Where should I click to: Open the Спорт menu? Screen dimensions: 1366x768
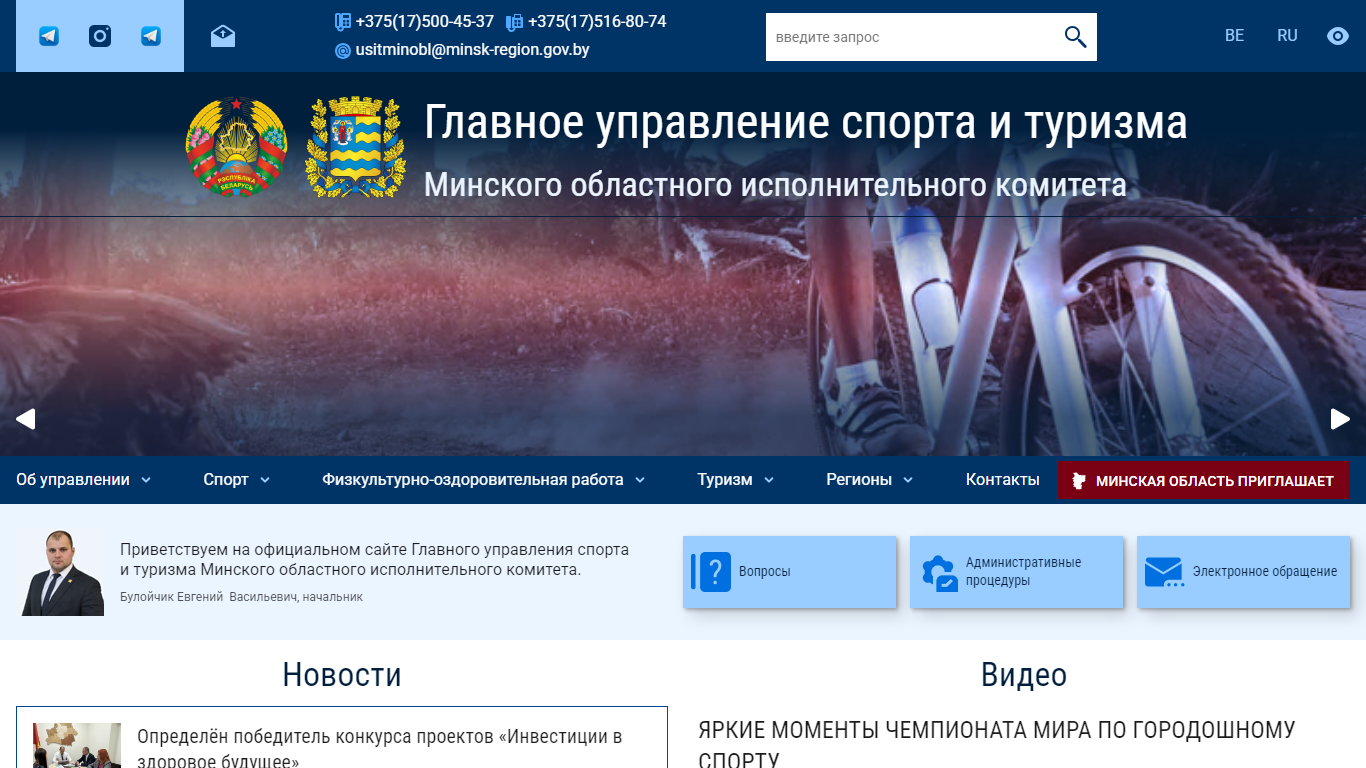click(x=226, y=480)
